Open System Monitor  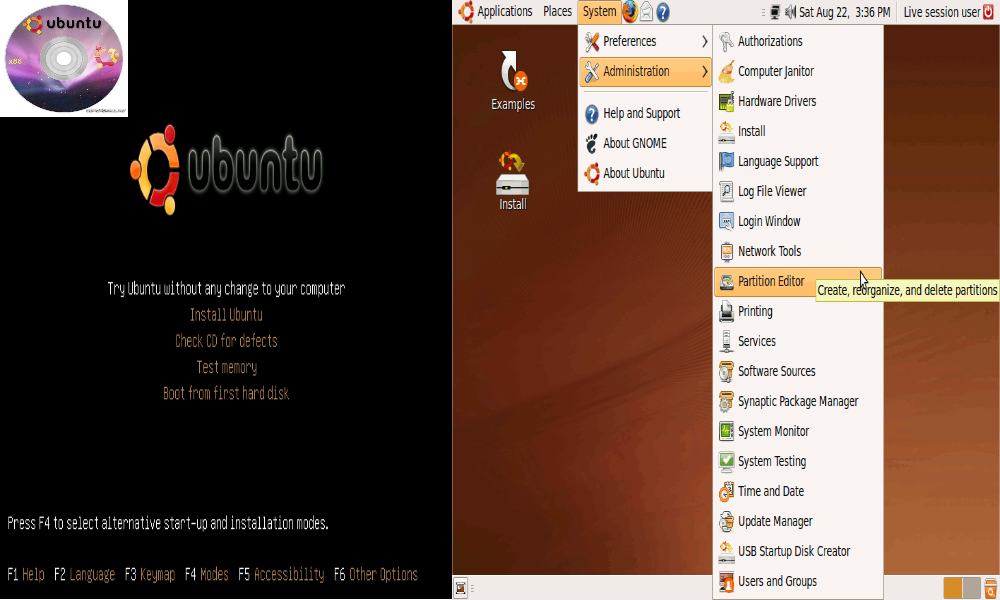click(798, 431)
